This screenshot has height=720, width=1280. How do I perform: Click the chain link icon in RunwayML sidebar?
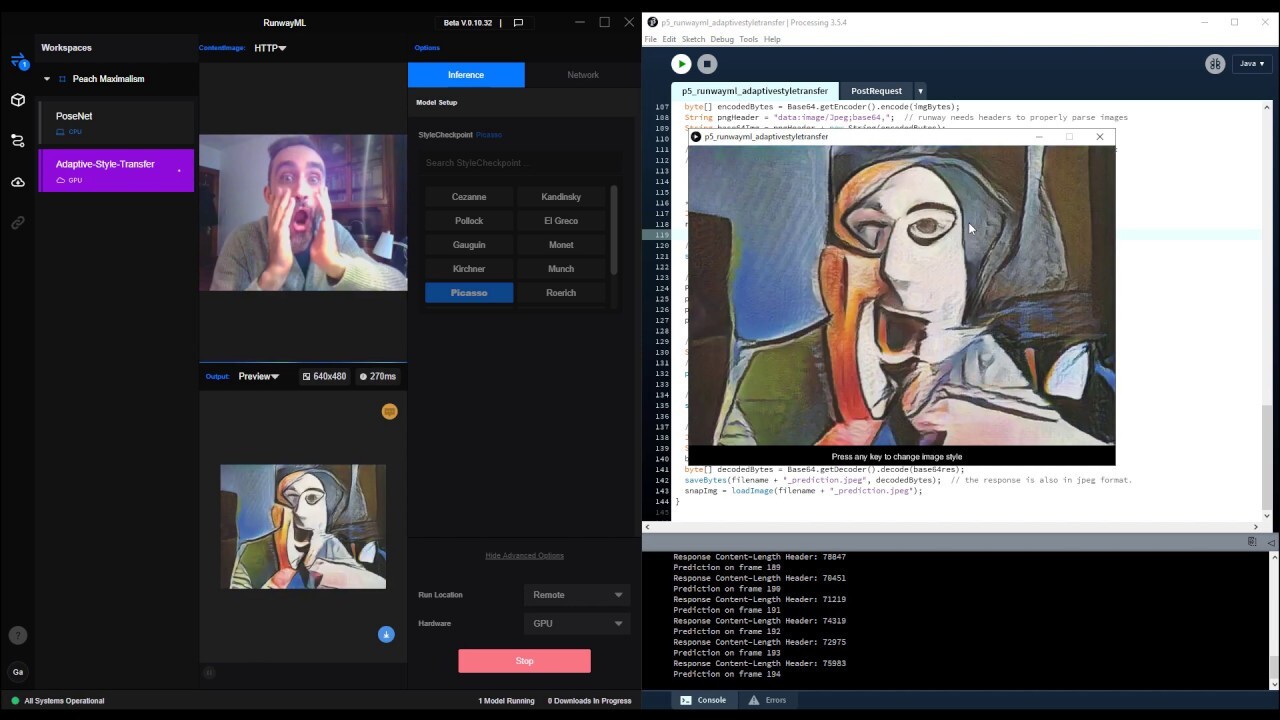(18, 223)
